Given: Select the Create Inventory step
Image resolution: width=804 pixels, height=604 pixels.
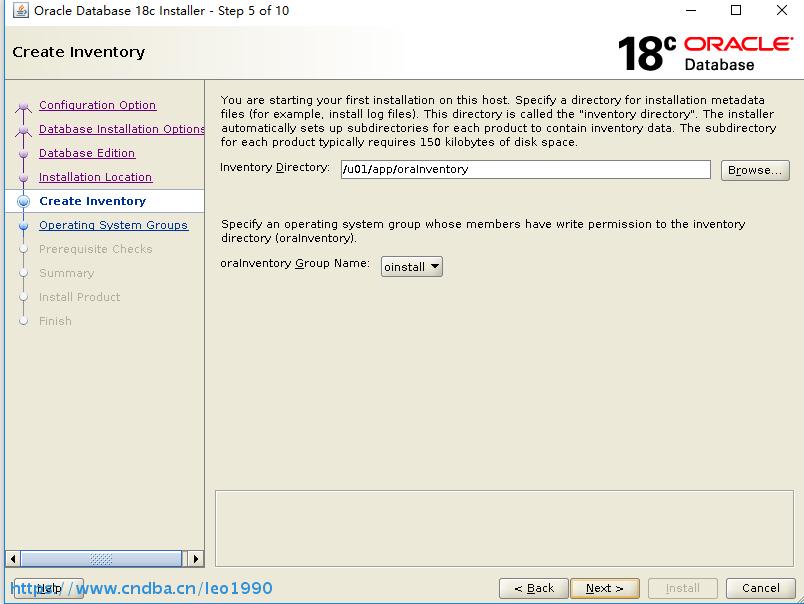Looking at the screenshot, I should pyautogui.click(x=92, y=201).
